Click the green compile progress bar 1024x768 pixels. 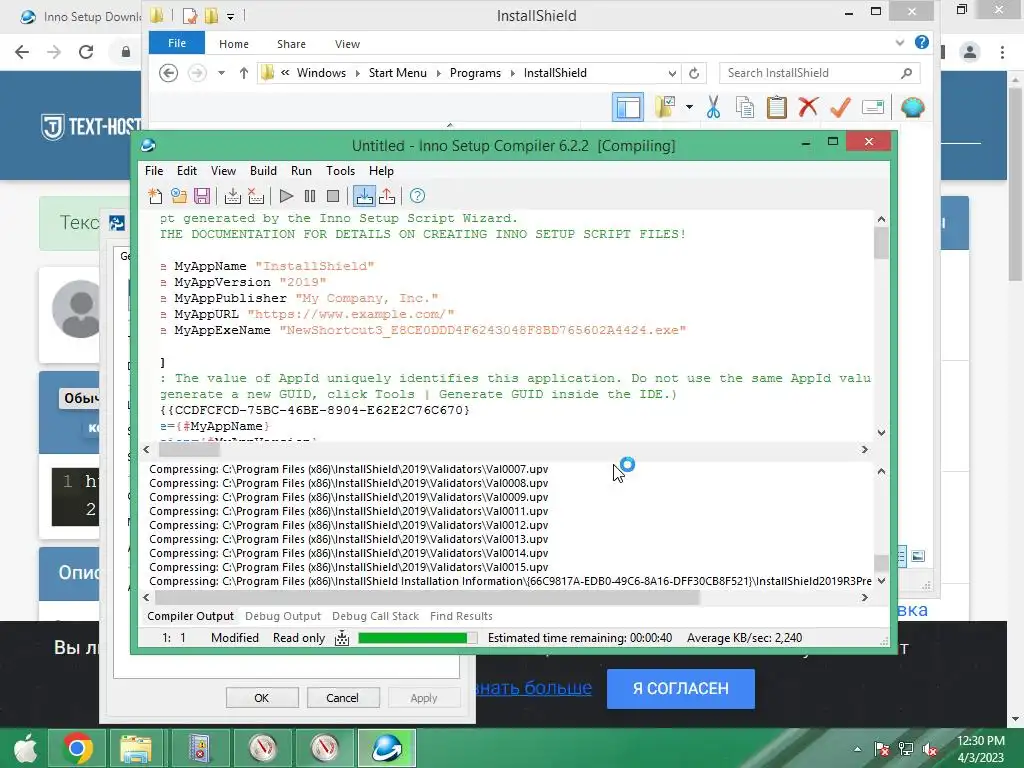(x=417, y=638)
